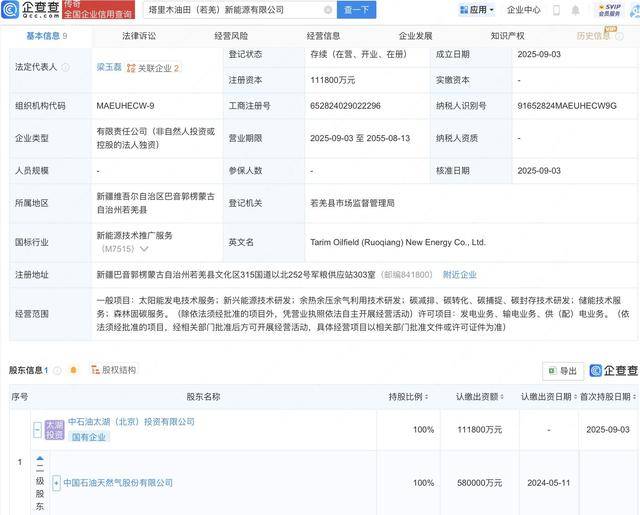Viewport: 640px width, 515px height.
Task: Switch to the 知识产权 tab
Action: coord(507,36)
